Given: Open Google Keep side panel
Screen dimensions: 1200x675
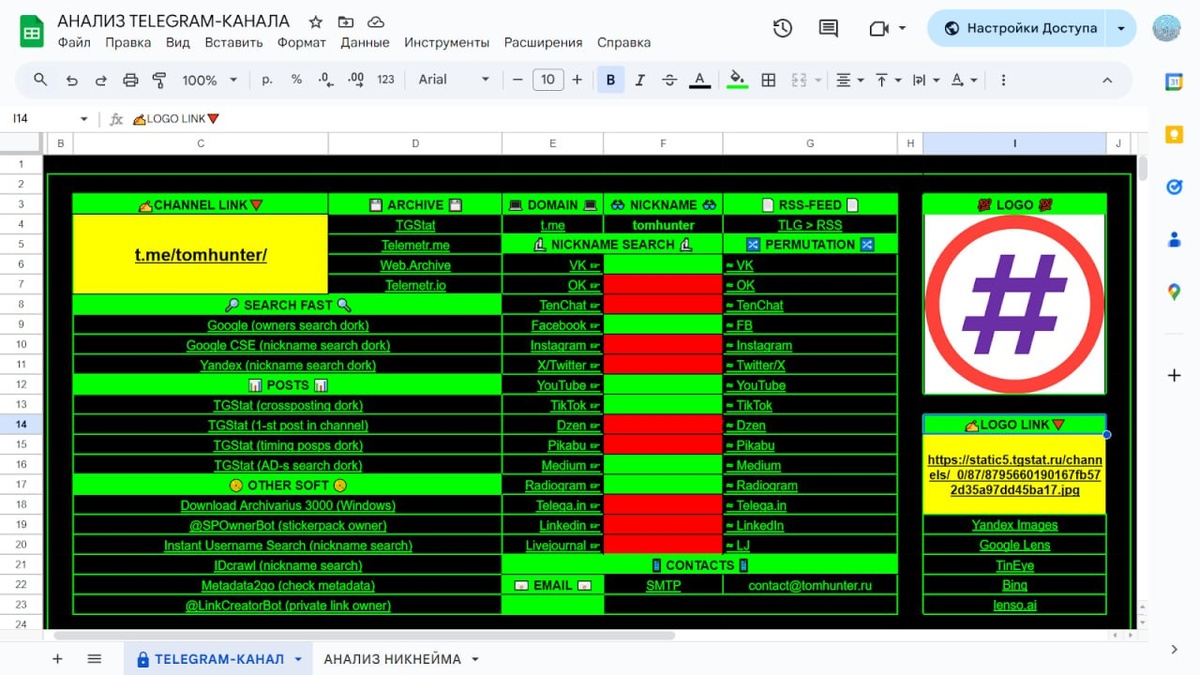Looking at the screenshot, I should pos(1174,134).
